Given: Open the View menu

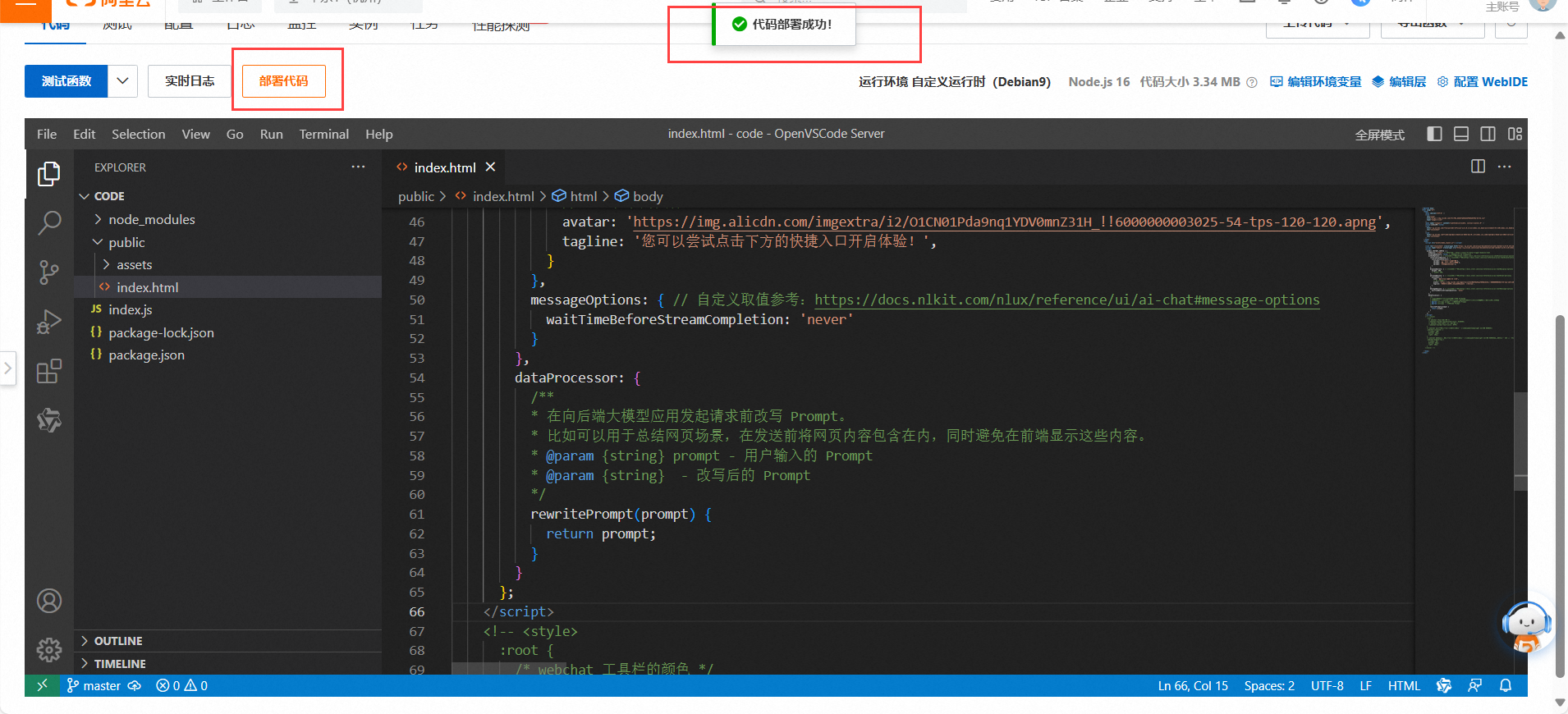Looking at the screenshot, I should coord(195,134).
